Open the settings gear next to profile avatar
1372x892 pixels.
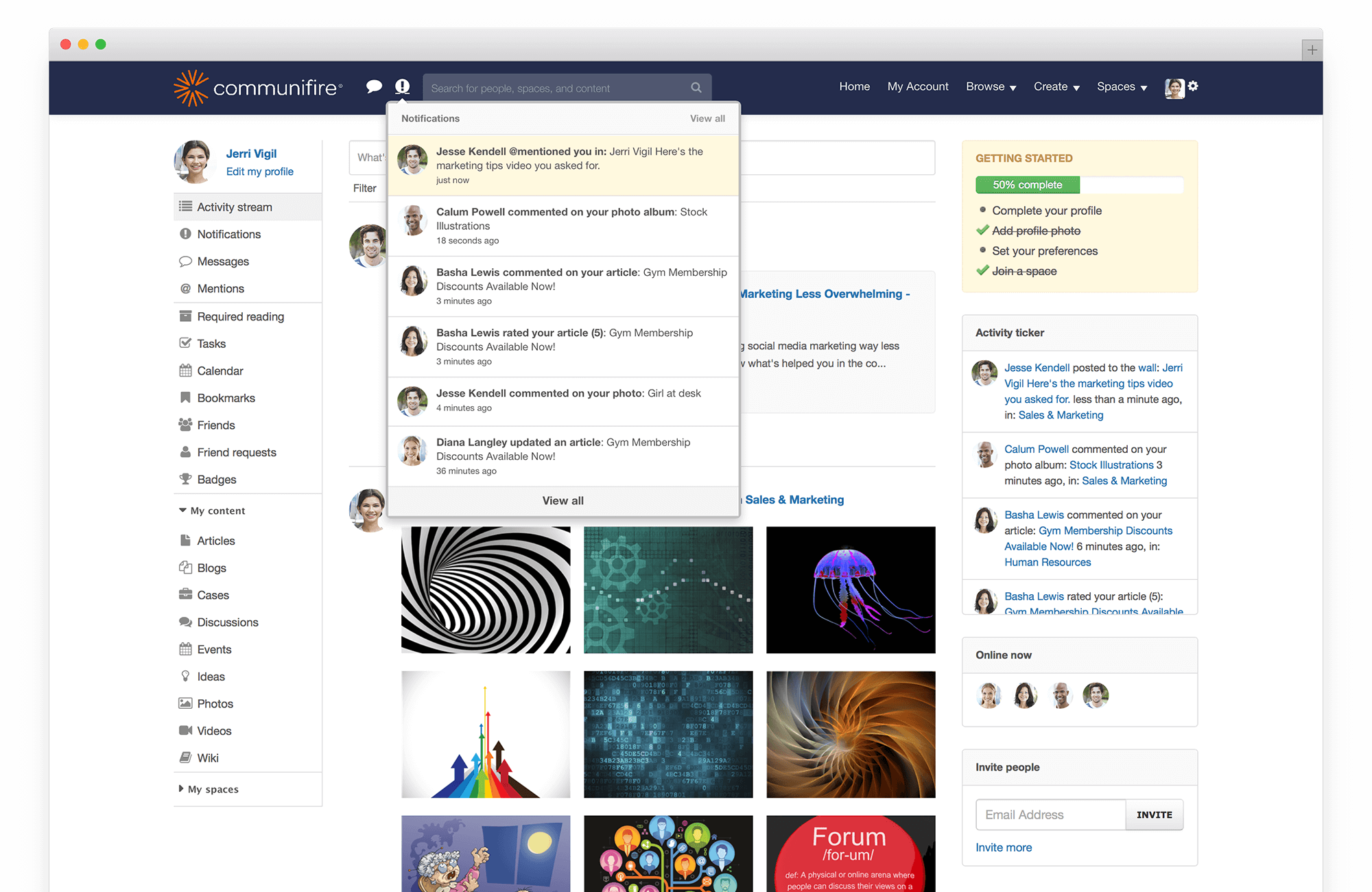(x=1194, y=87)
